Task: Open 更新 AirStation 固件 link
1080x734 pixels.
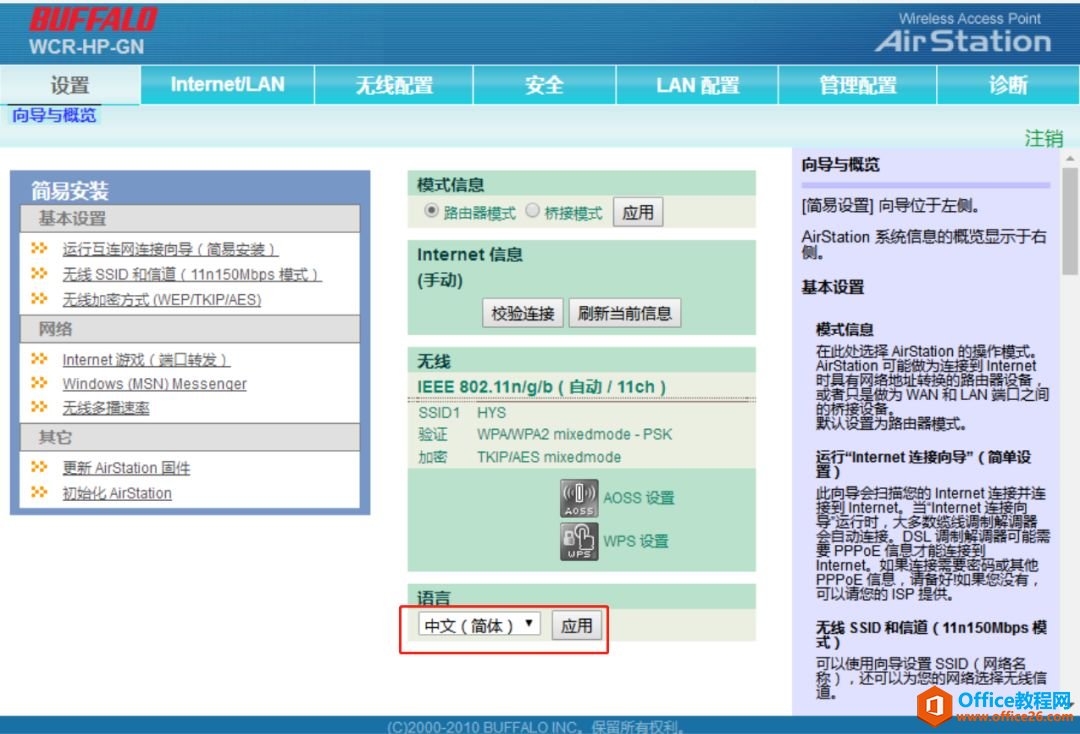Action: (x=126, y=468)
